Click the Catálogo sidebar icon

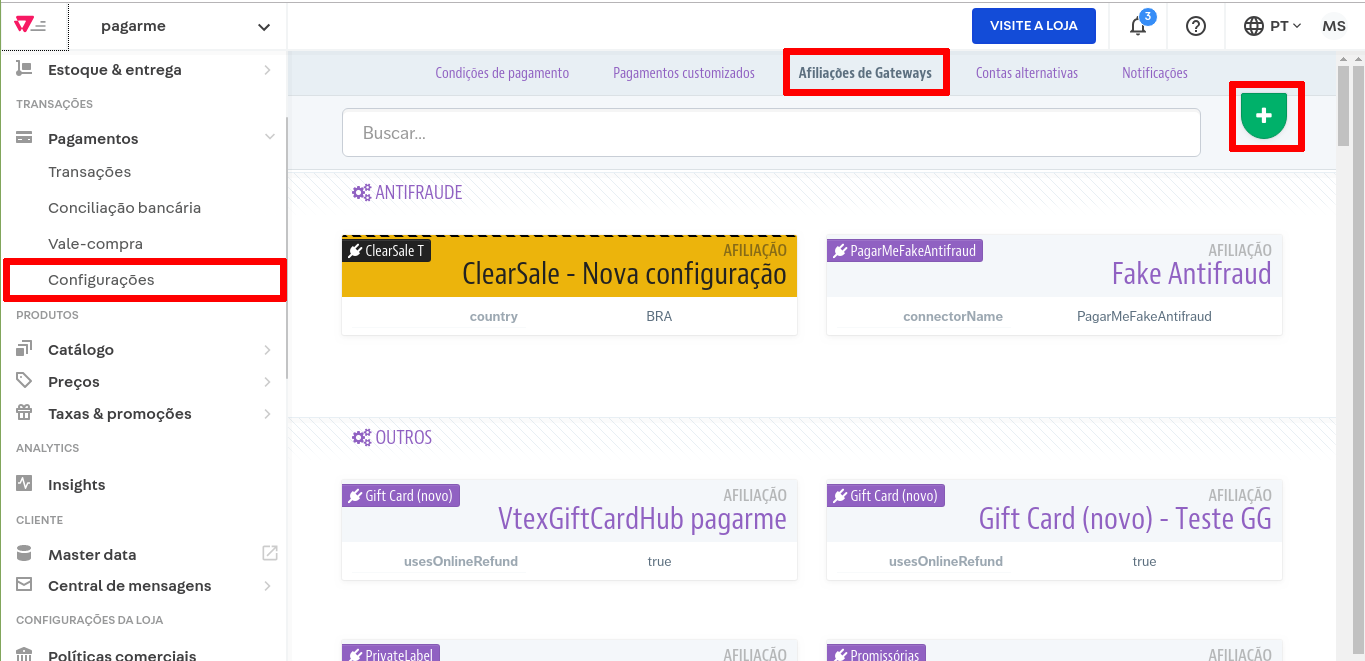coord(25,349)
